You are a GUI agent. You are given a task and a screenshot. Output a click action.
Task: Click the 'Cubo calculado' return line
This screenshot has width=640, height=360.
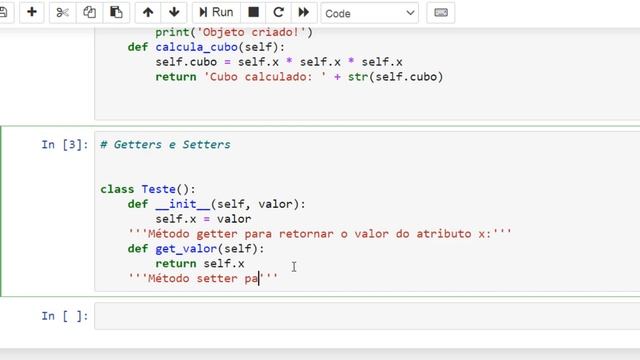[x=299, y=77]
